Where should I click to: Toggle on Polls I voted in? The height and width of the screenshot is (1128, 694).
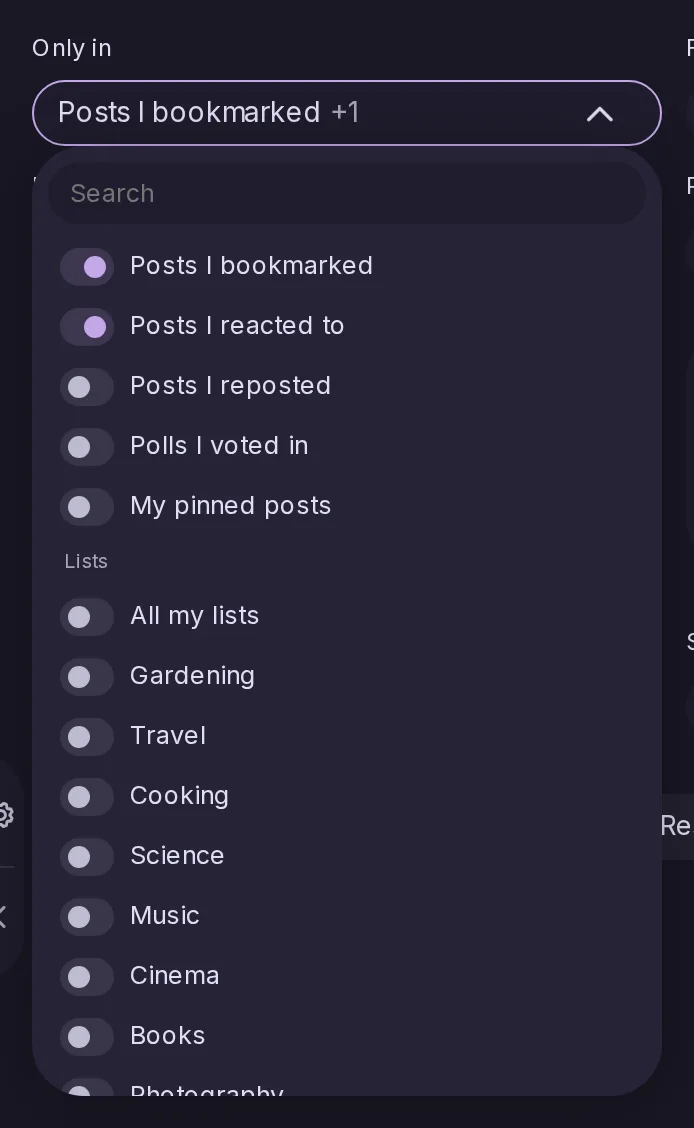[x=87, y=447]
